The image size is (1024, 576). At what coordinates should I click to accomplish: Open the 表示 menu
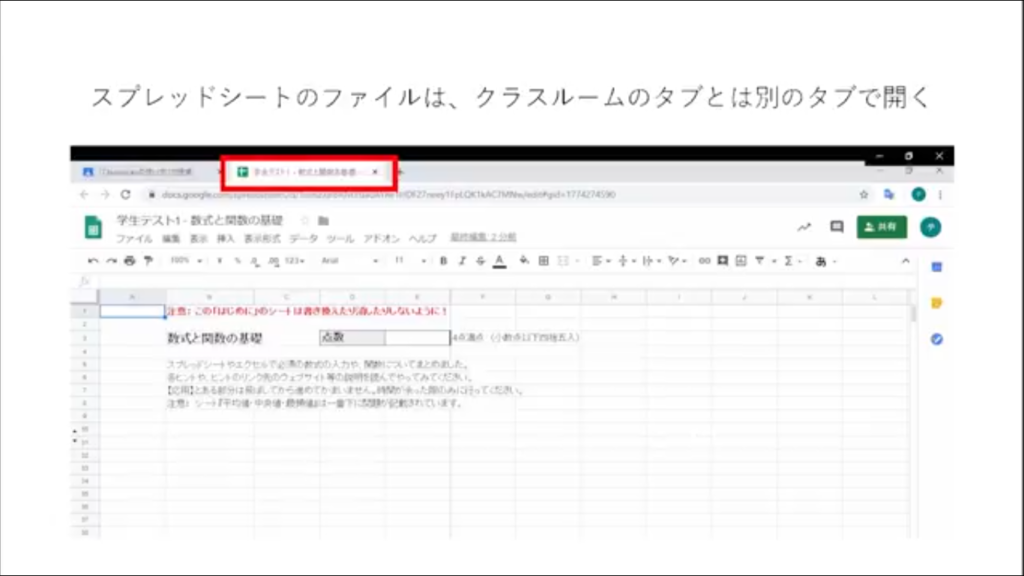tap(199, 238)
